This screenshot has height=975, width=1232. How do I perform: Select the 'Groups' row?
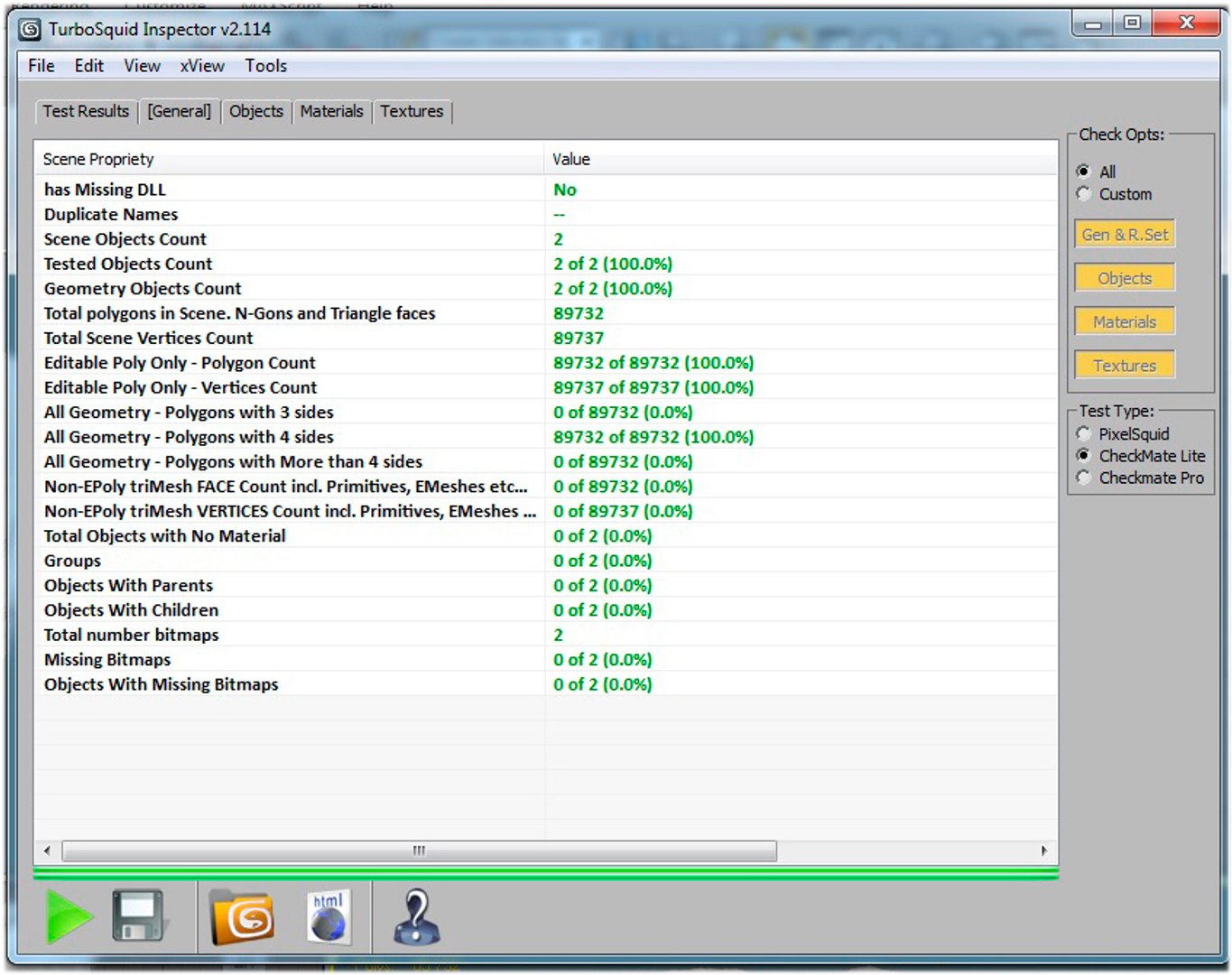[546, 561]
